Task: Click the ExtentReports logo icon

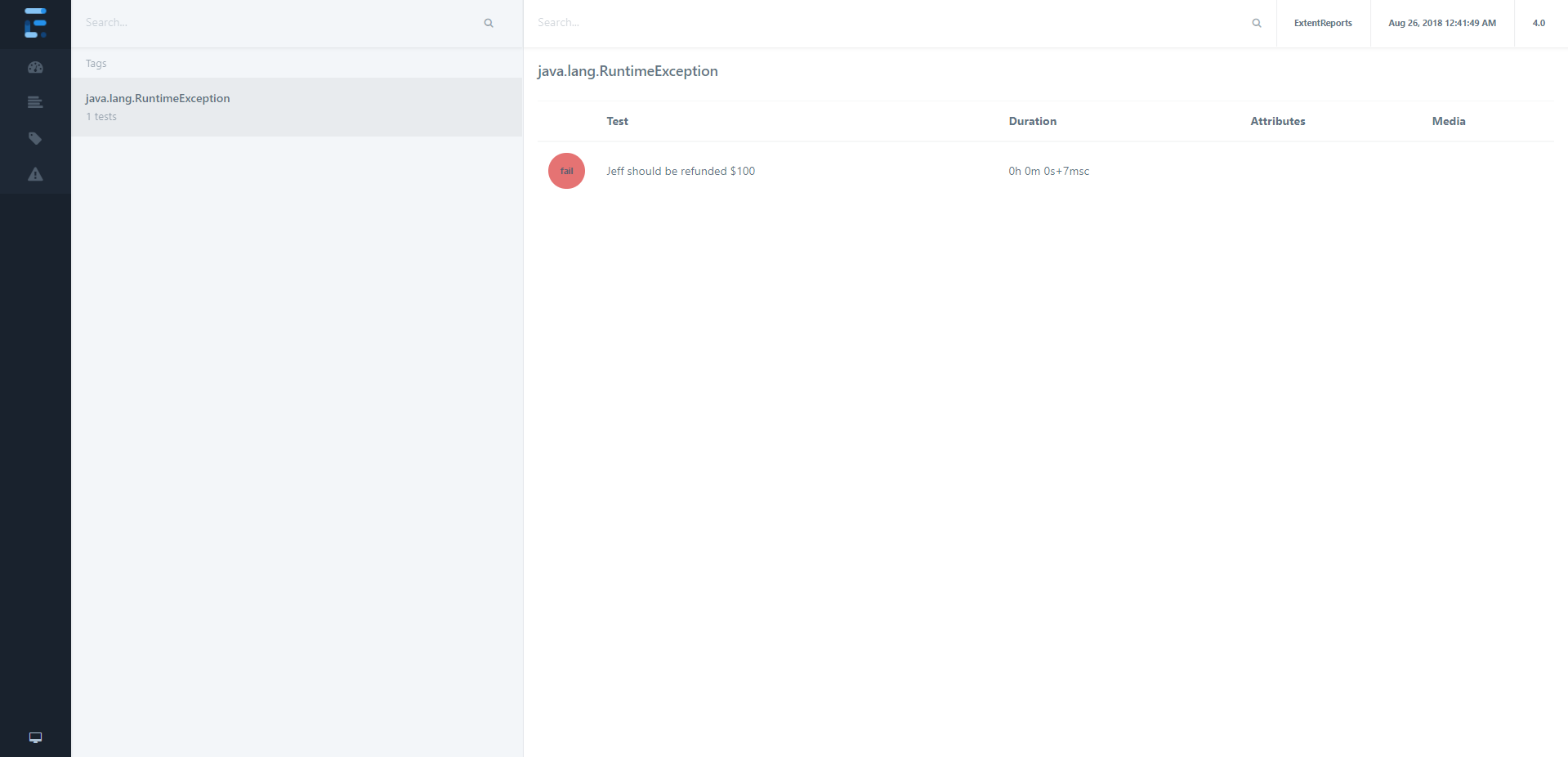Action: click(35, 23)
